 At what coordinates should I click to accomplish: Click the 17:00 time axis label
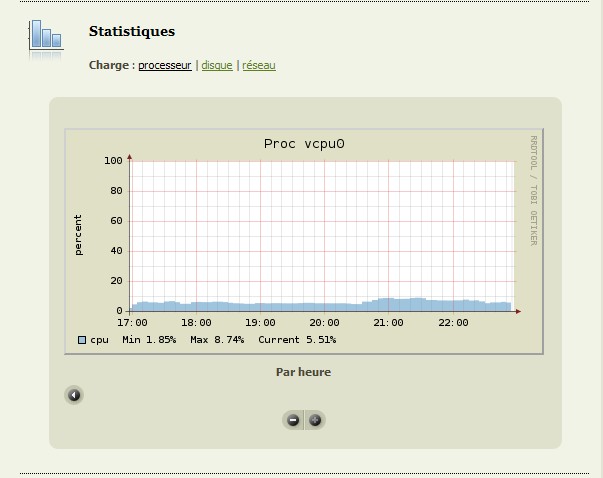pos(132,323)
